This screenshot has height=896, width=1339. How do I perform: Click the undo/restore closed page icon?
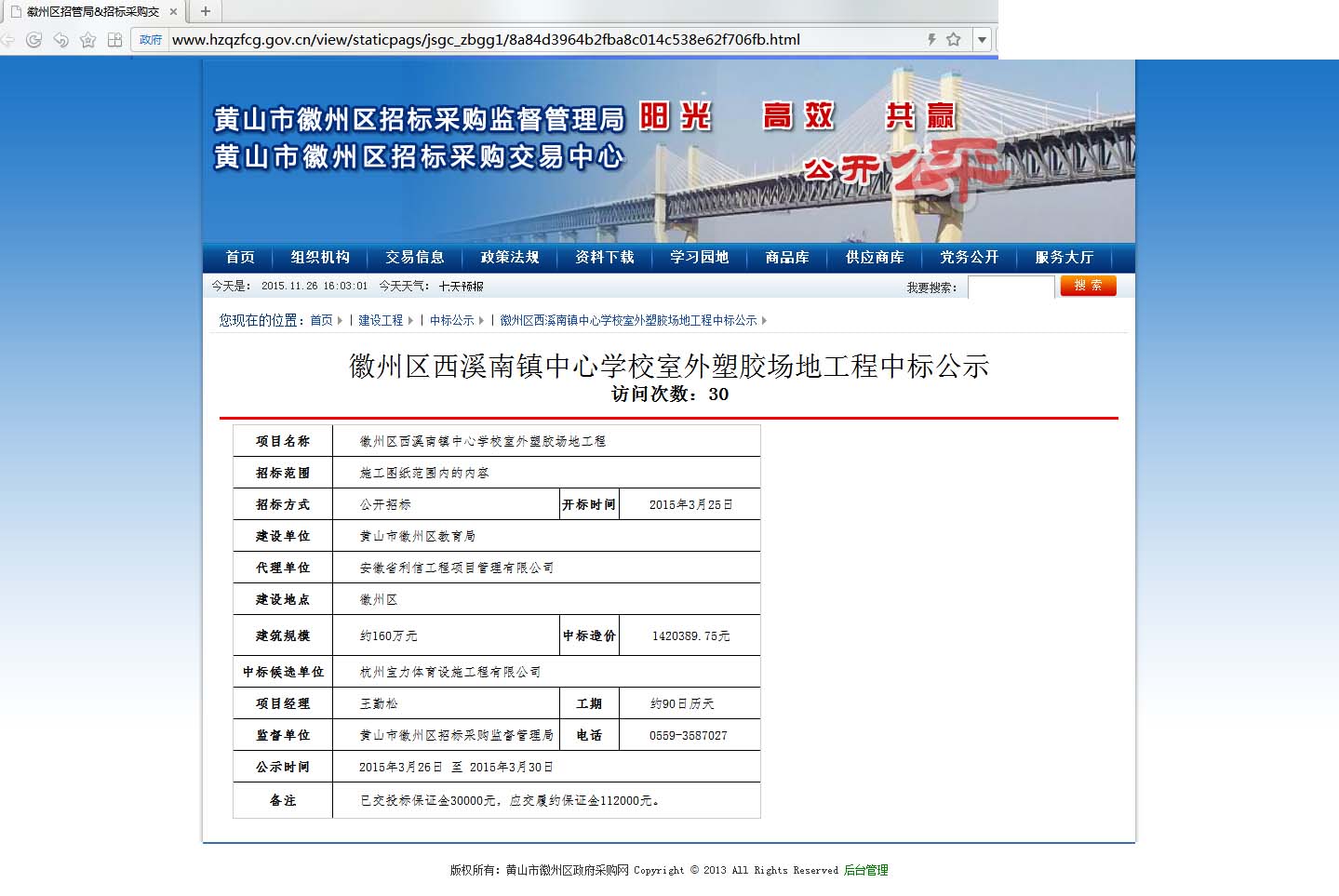(x=61, y=40)
